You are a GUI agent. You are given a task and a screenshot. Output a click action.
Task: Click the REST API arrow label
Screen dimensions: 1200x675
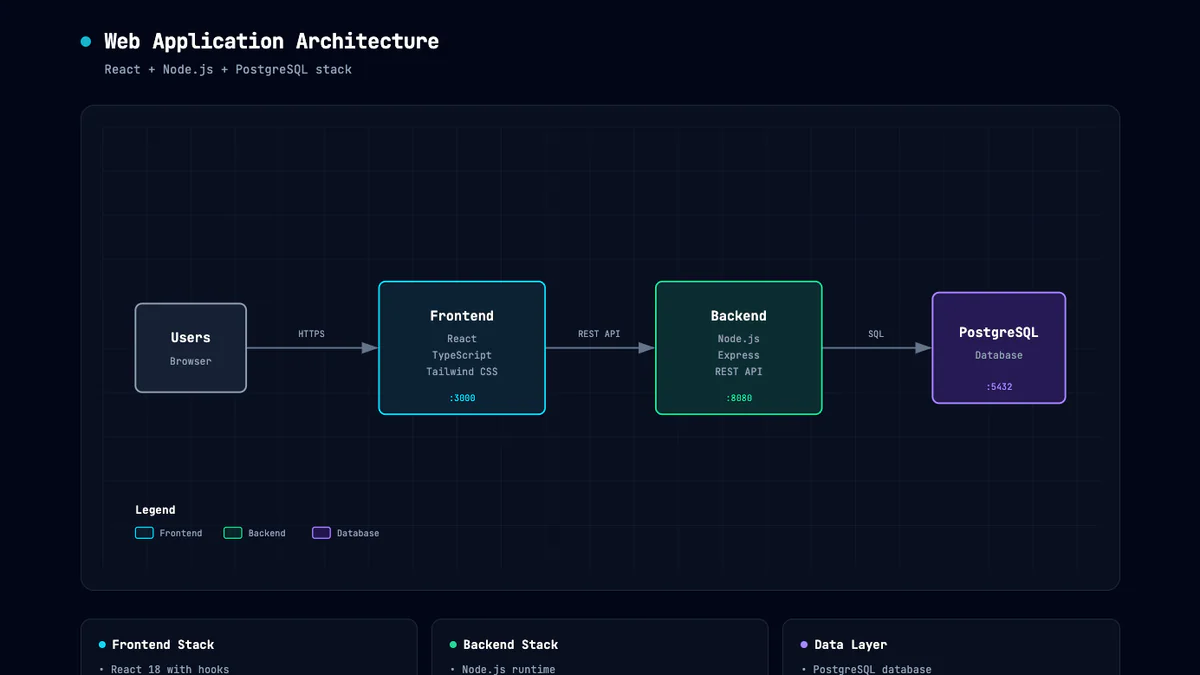click(x=599, y=333)
